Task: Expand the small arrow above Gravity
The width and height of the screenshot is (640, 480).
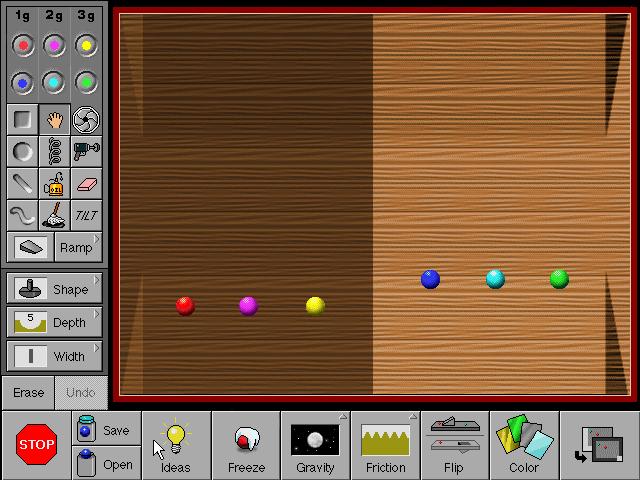Action: (x=343, y=417)
